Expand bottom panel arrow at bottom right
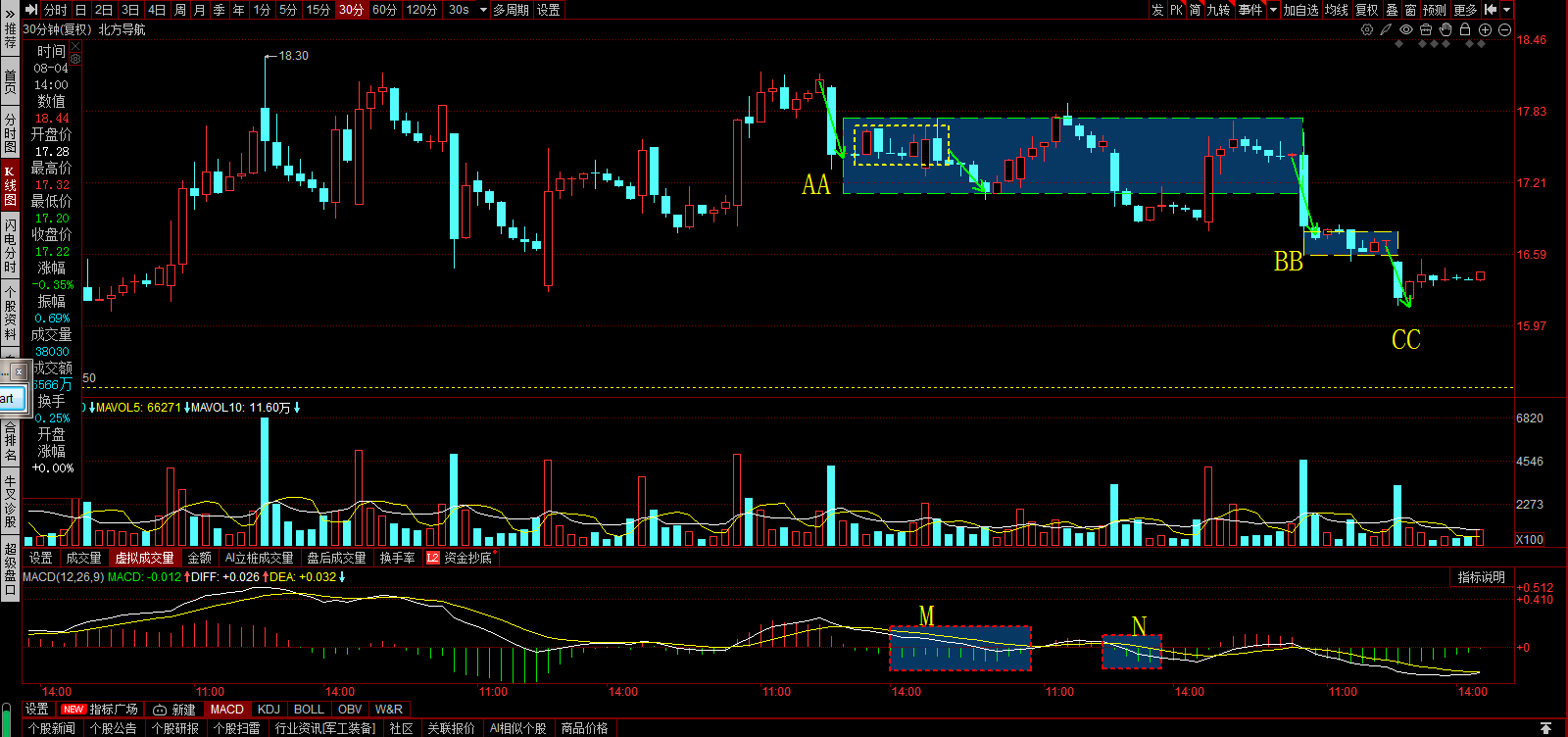Image resolution: width=1568 pixels, height=737 pixels. [1545, 728]
